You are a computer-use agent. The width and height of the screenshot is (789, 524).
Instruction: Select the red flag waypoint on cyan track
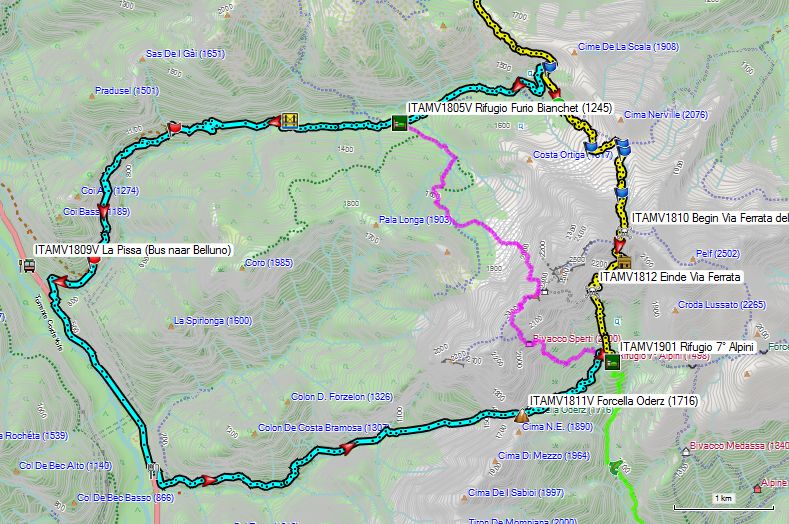174,128
